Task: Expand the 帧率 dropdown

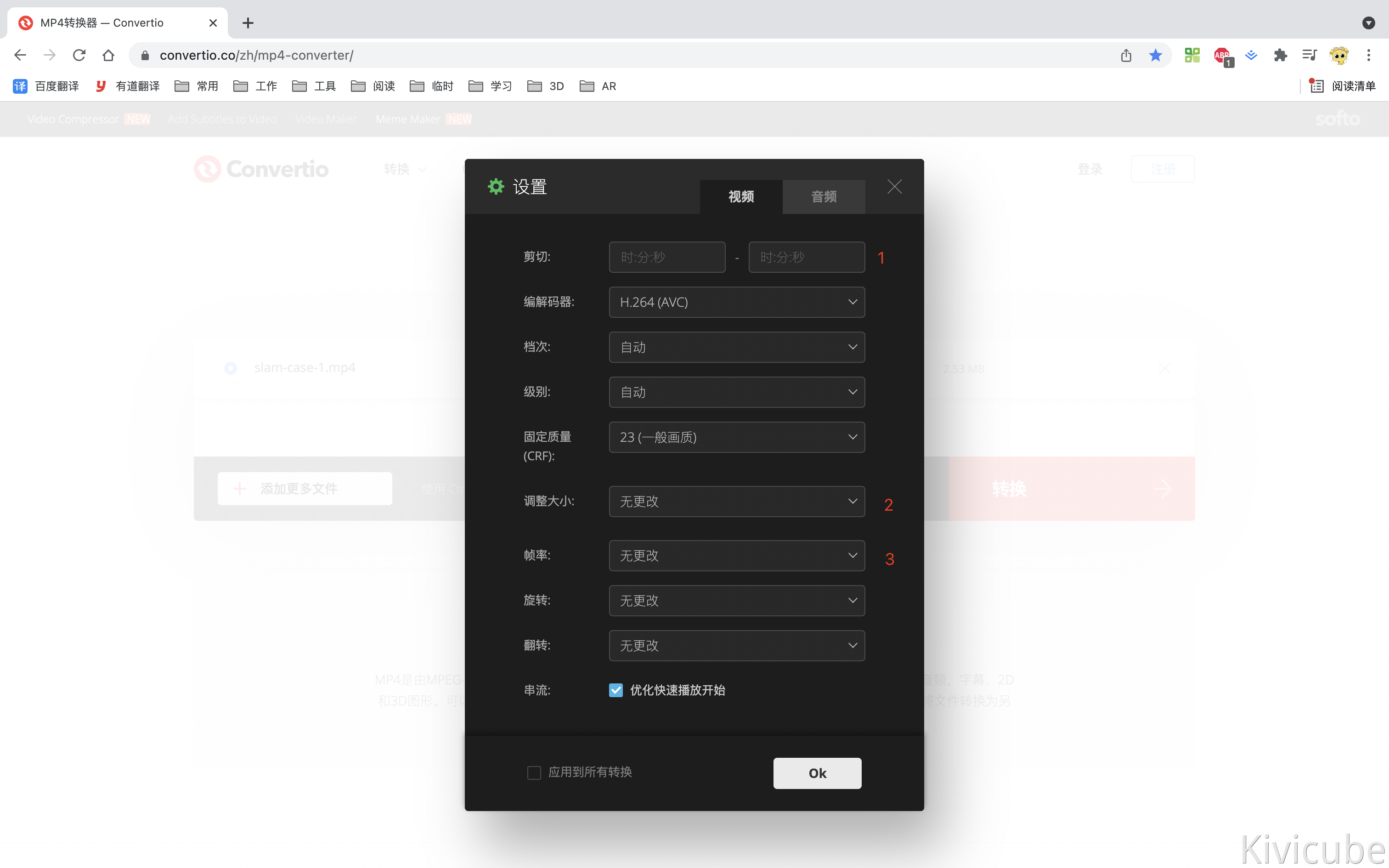Action: point(736,556)
